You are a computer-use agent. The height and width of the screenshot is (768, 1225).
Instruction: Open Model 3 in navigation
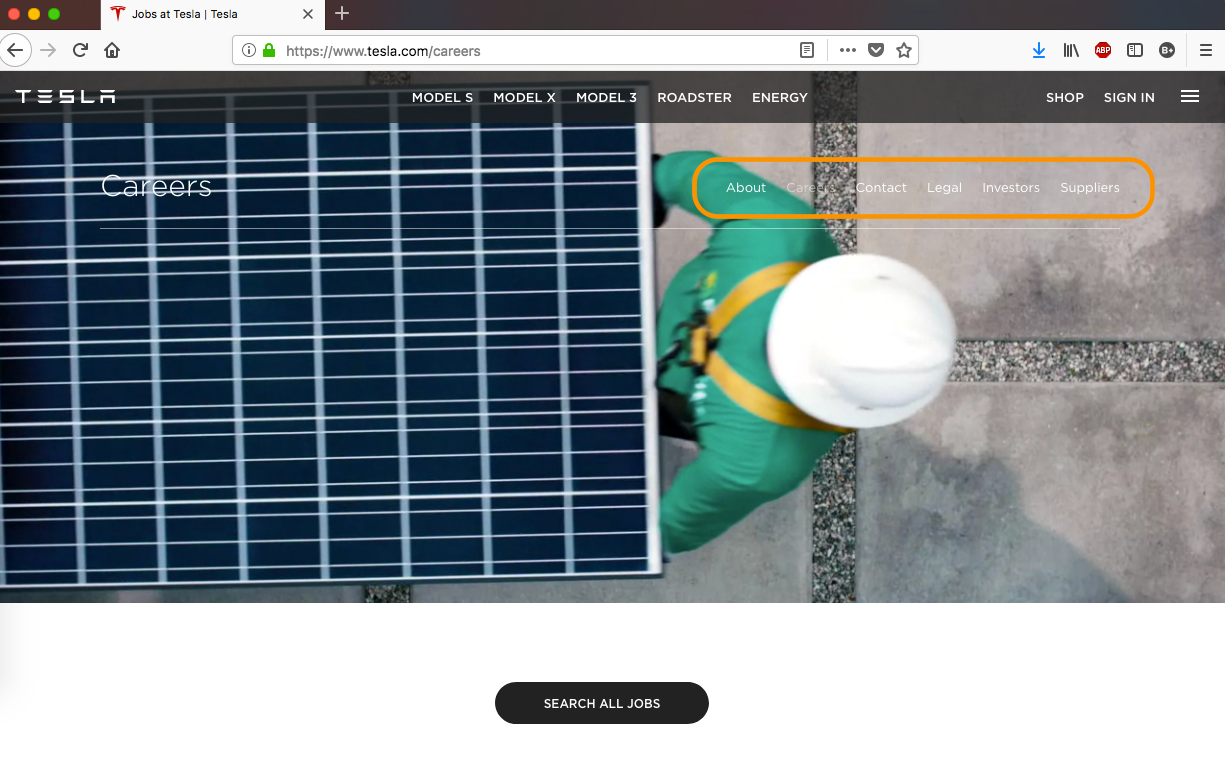[606, 98]
